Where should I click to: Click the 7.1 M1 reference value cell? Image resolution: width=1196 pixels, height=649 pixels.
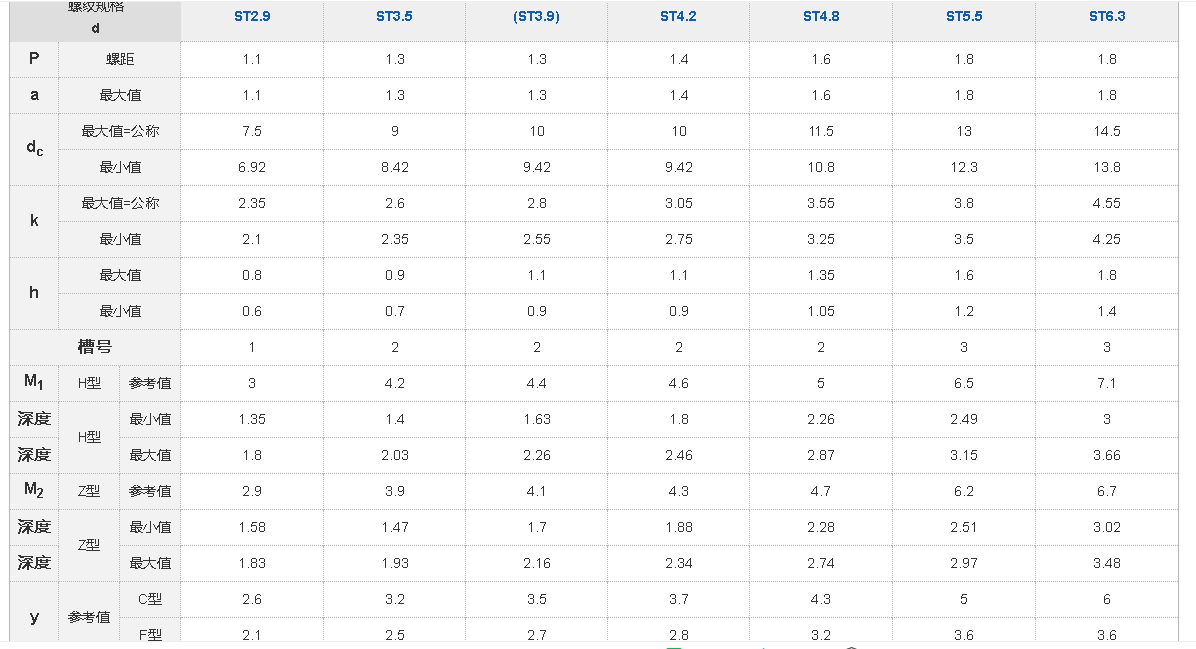(x=1107, y=383)
